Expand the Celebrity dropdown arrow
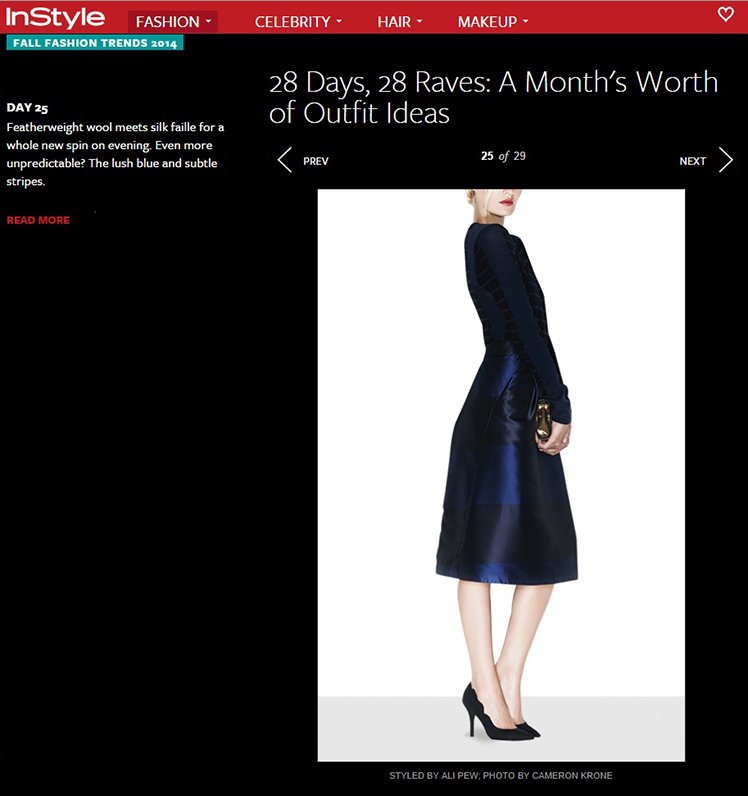The width and height of the screenshot is (748, 796). (x=339, y=21)
